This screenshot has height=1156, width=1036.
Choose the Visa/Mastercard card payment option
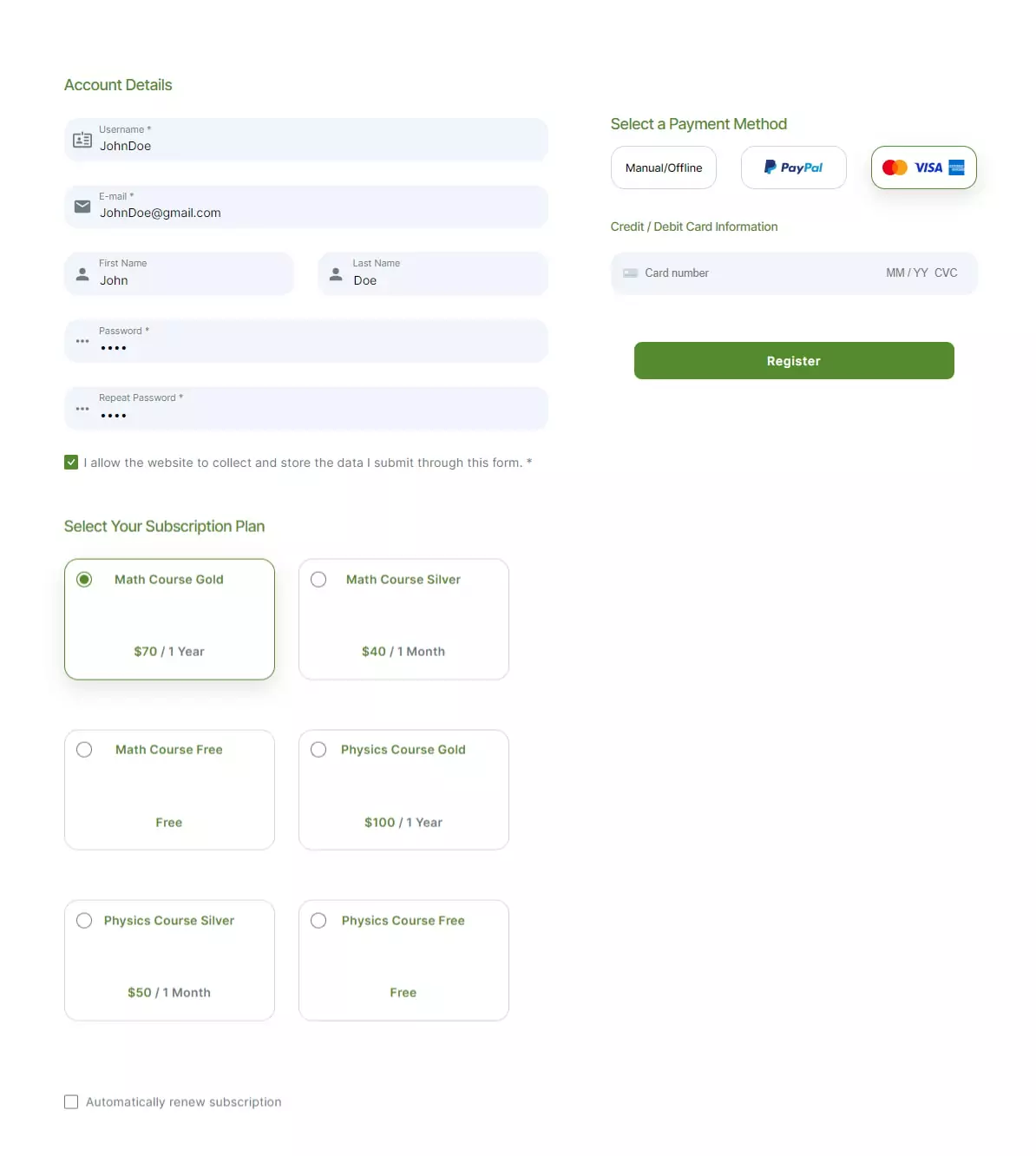point(923,167)
